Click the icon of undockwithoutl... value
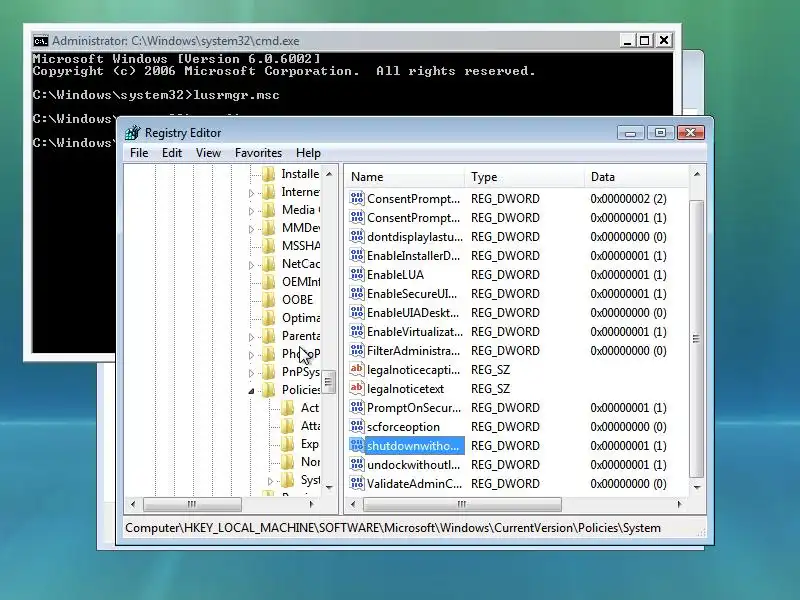 pyautogui.click(x=357, y=464)
